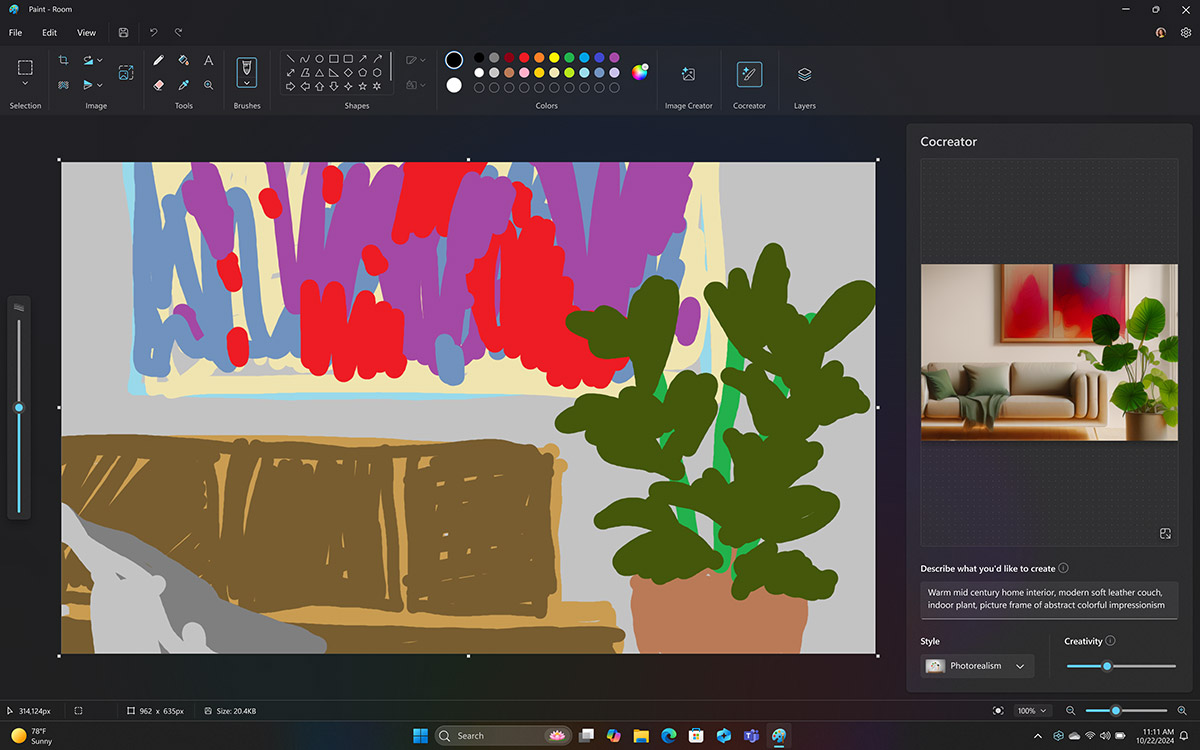1200x750 pixels.
Task: Select the red color swatch
Action: click(x=523, y=58)
